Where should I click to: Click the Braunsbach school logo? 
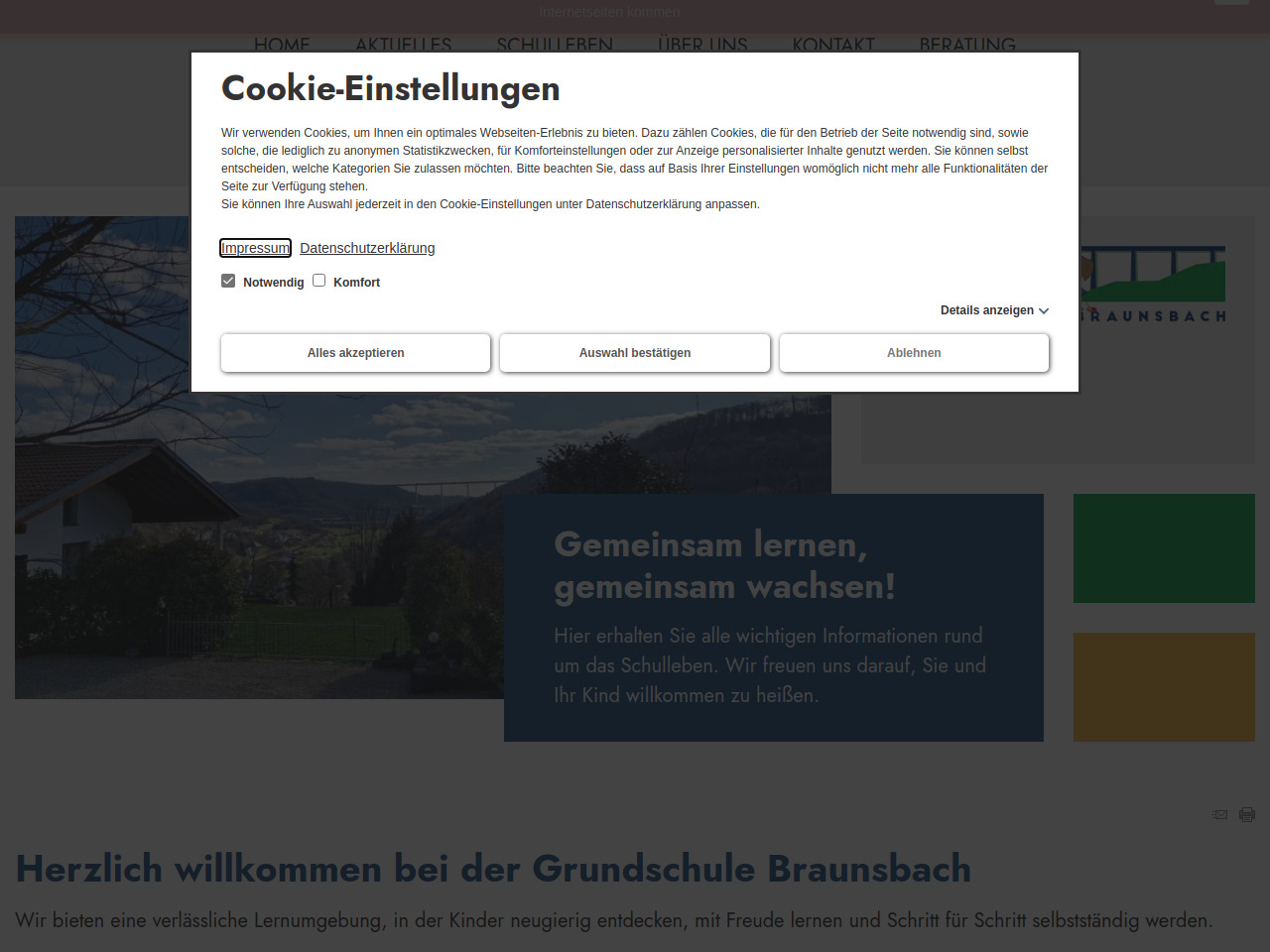(1153, 285)
